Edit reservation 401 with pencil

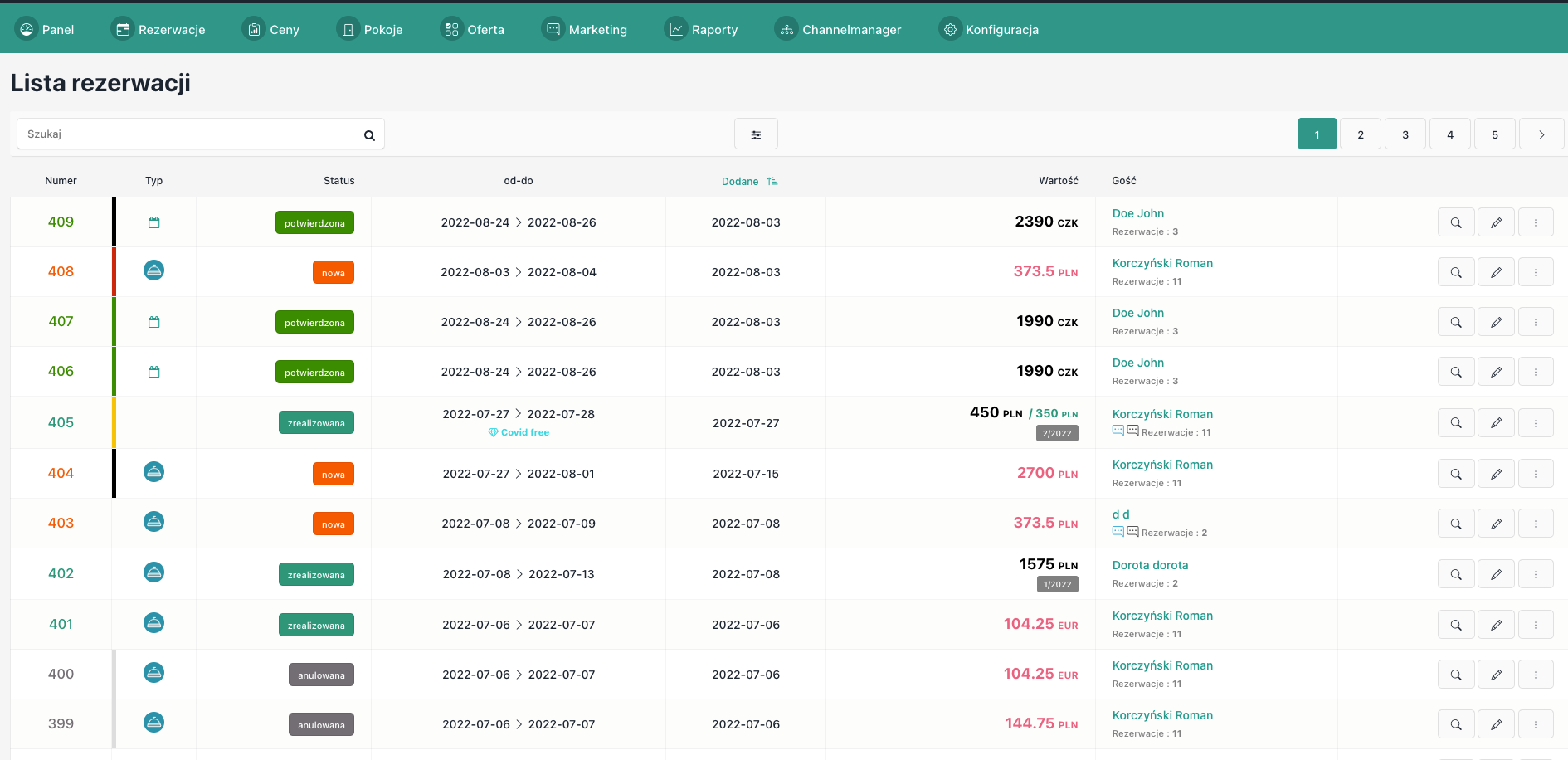(x=1496, y=625)
